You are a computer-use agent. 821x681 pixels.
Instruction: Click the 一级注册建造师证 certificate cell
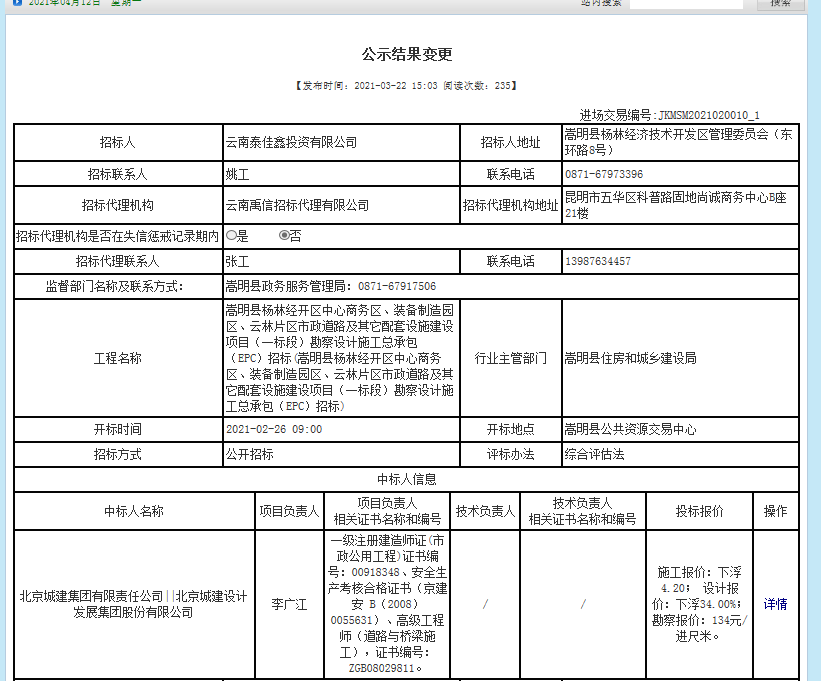pos(387,605)
